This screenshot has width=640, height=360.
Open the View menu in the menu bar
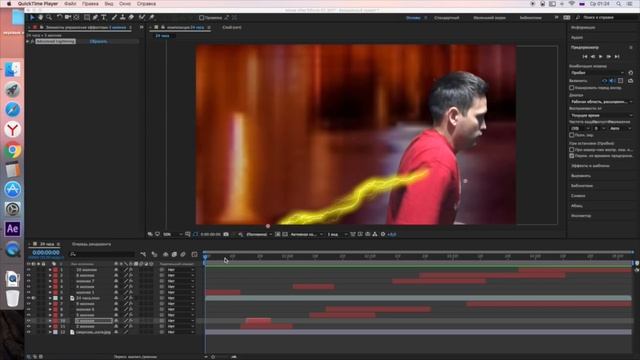109,4
